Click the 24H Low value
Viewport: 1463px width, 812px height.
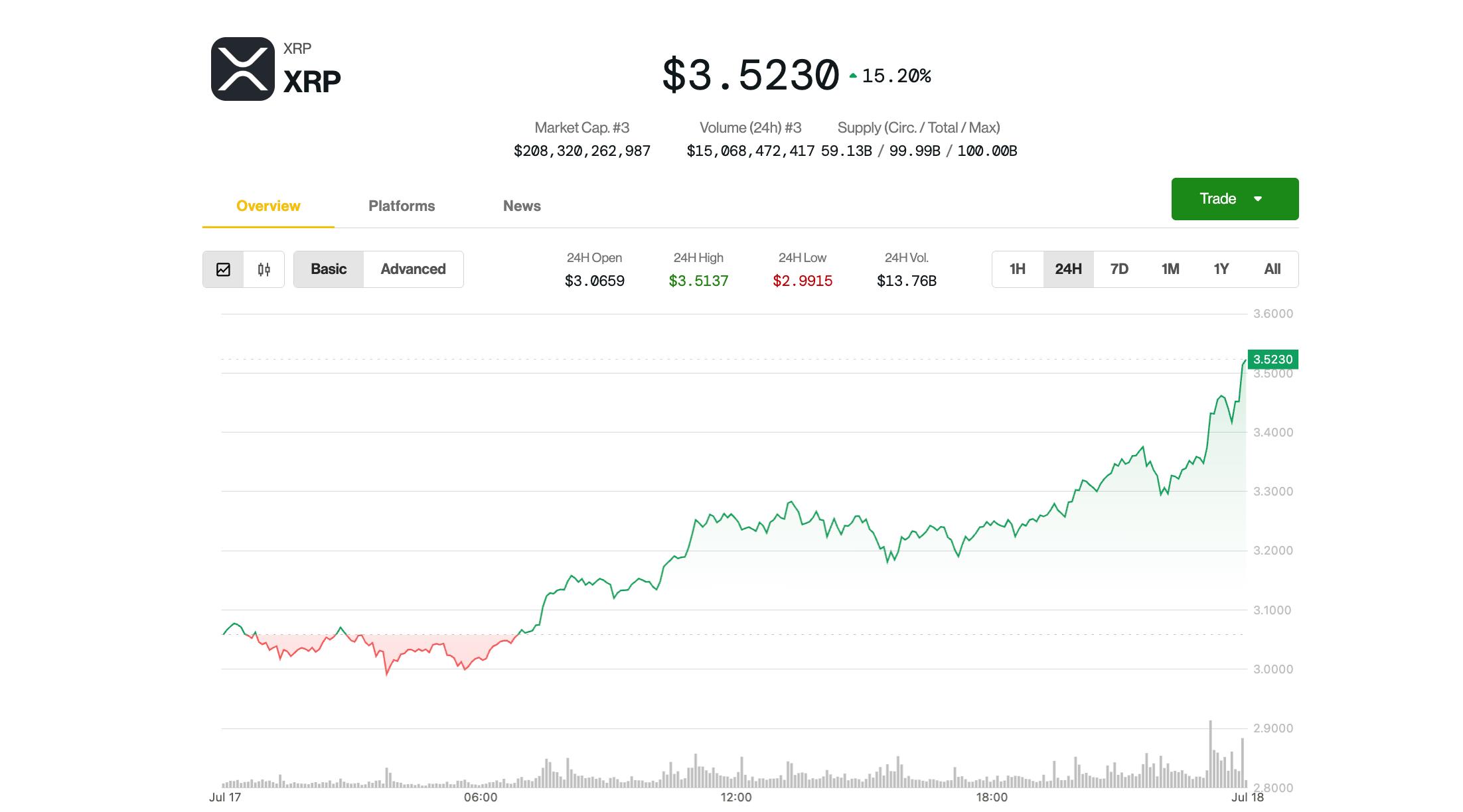(802, 281)
